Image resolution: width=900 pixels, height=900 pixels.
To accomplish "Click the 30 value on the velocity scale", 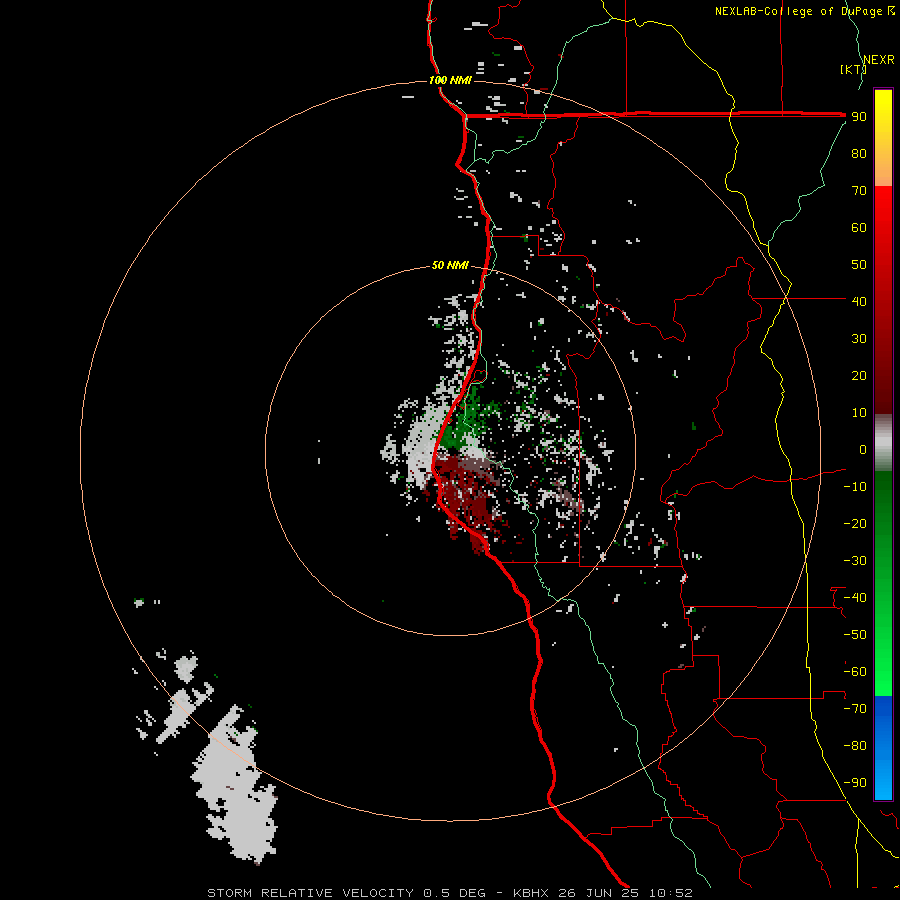I will 859,339.
